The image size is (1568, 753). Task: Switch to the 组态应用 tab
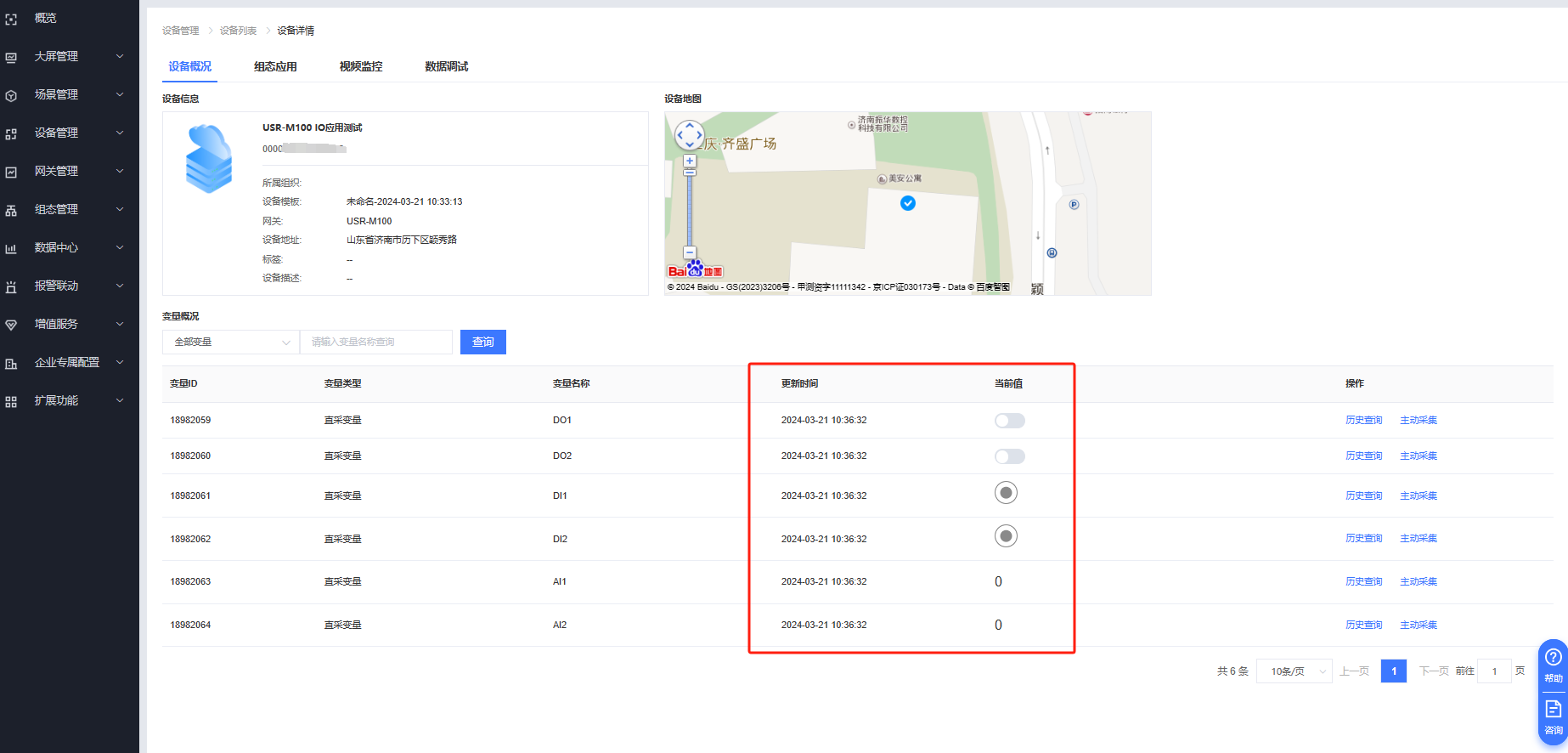(275, 66)
